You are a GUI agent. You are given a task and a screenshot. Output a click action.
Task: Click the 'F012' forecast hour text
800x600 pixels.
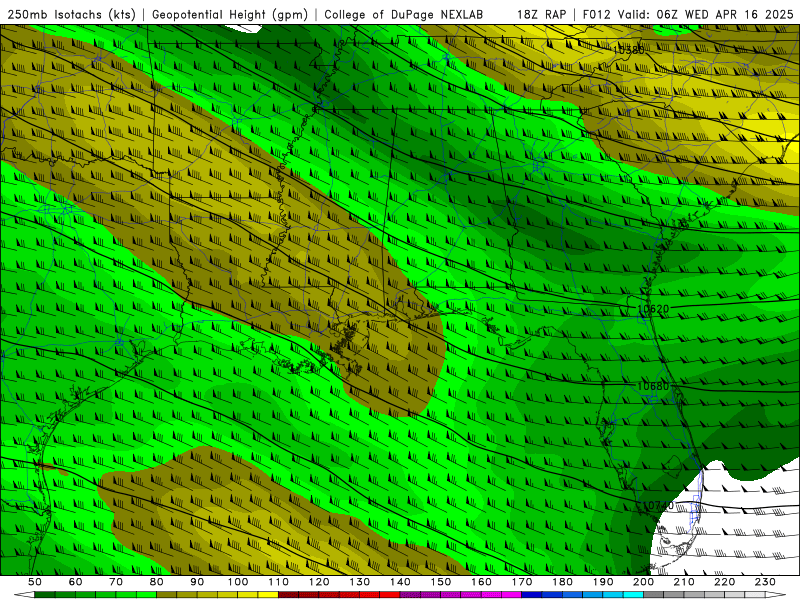point(596,14)
